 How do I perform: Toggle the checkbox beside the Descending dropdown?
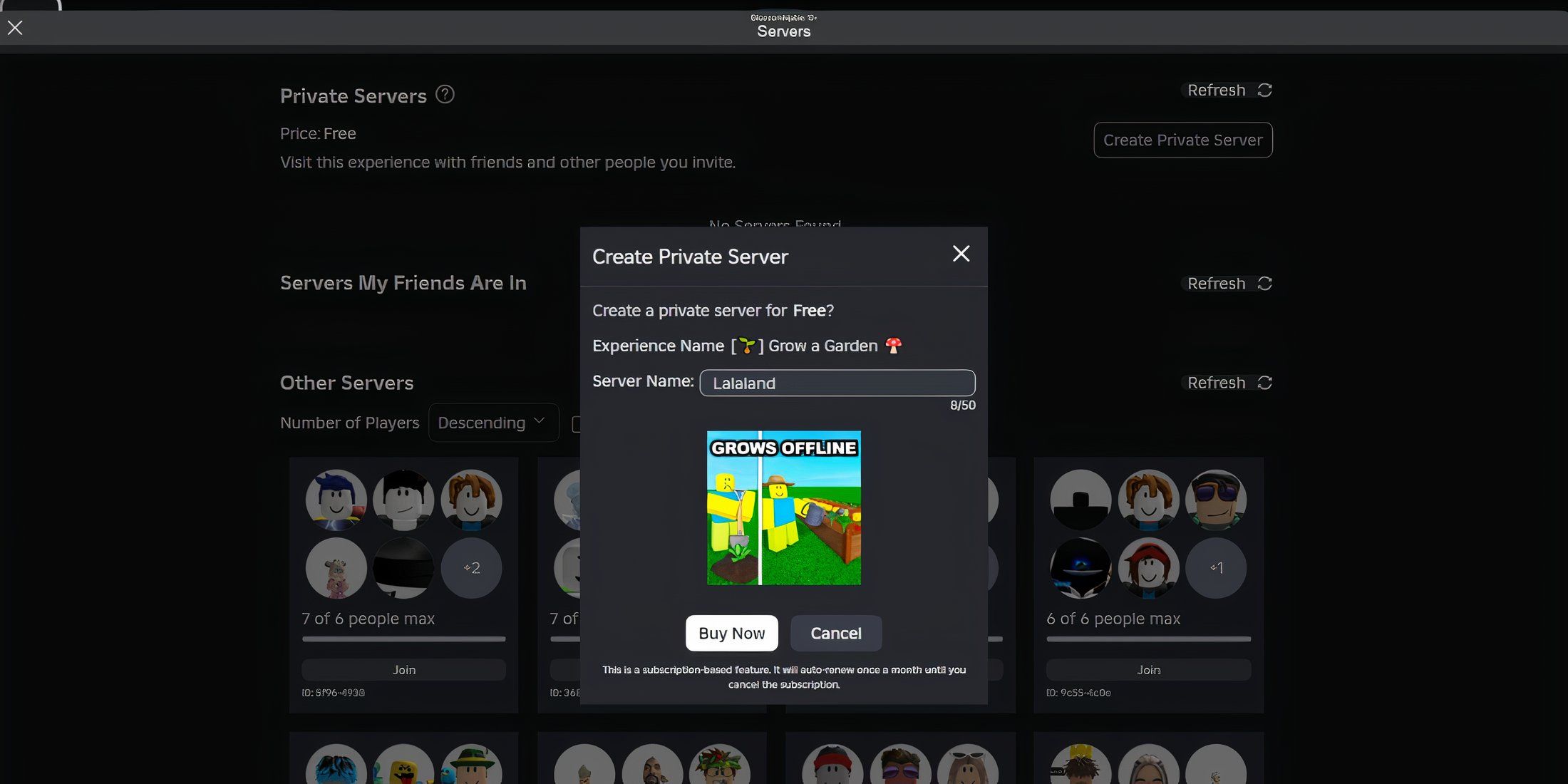[576, 424]
